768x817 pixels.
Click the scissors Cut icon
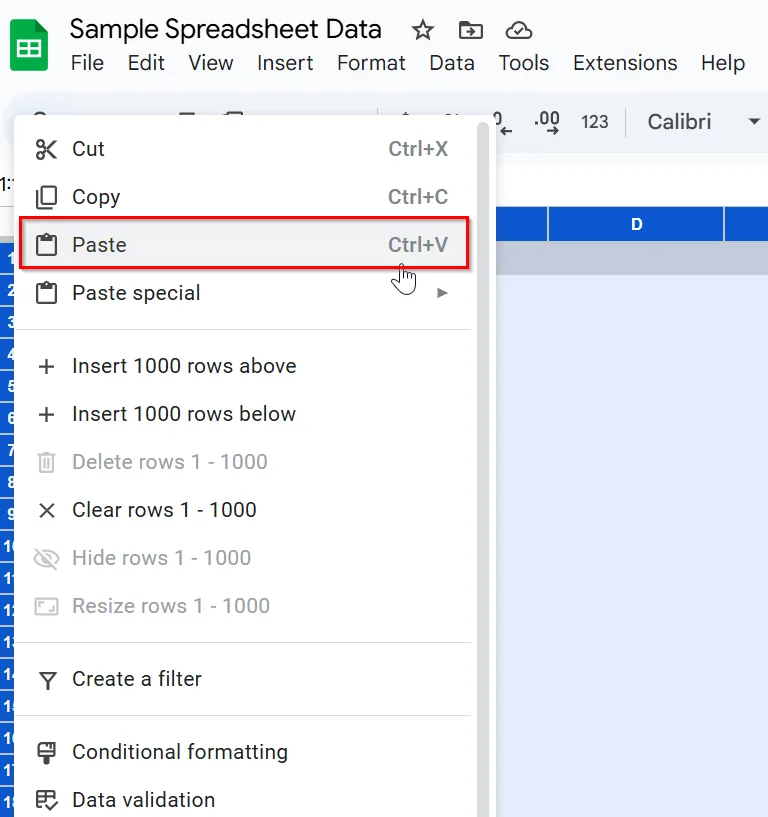46,150
